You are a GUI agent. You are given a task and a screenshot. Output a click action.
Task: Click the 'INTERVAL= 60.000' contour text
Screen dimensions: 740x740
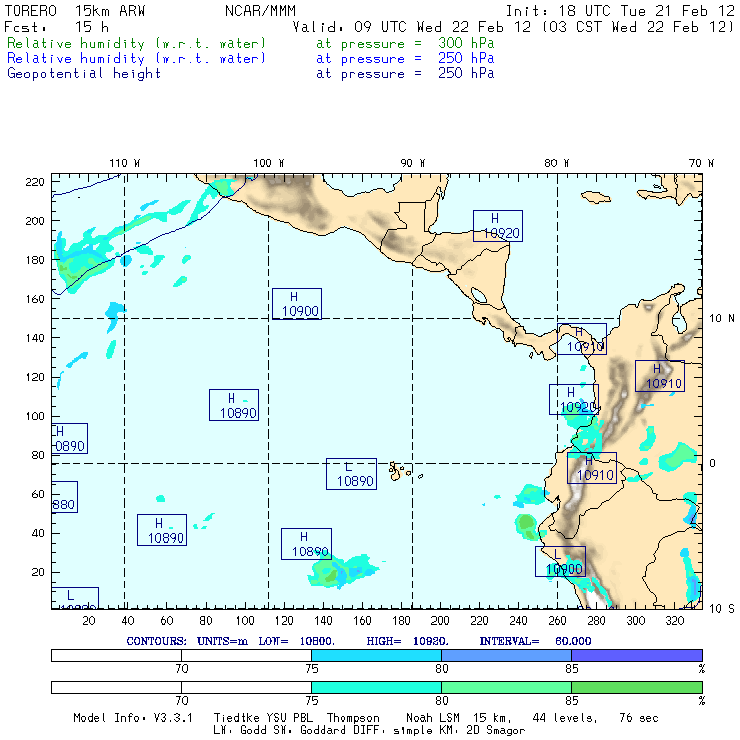coord(535,641)
